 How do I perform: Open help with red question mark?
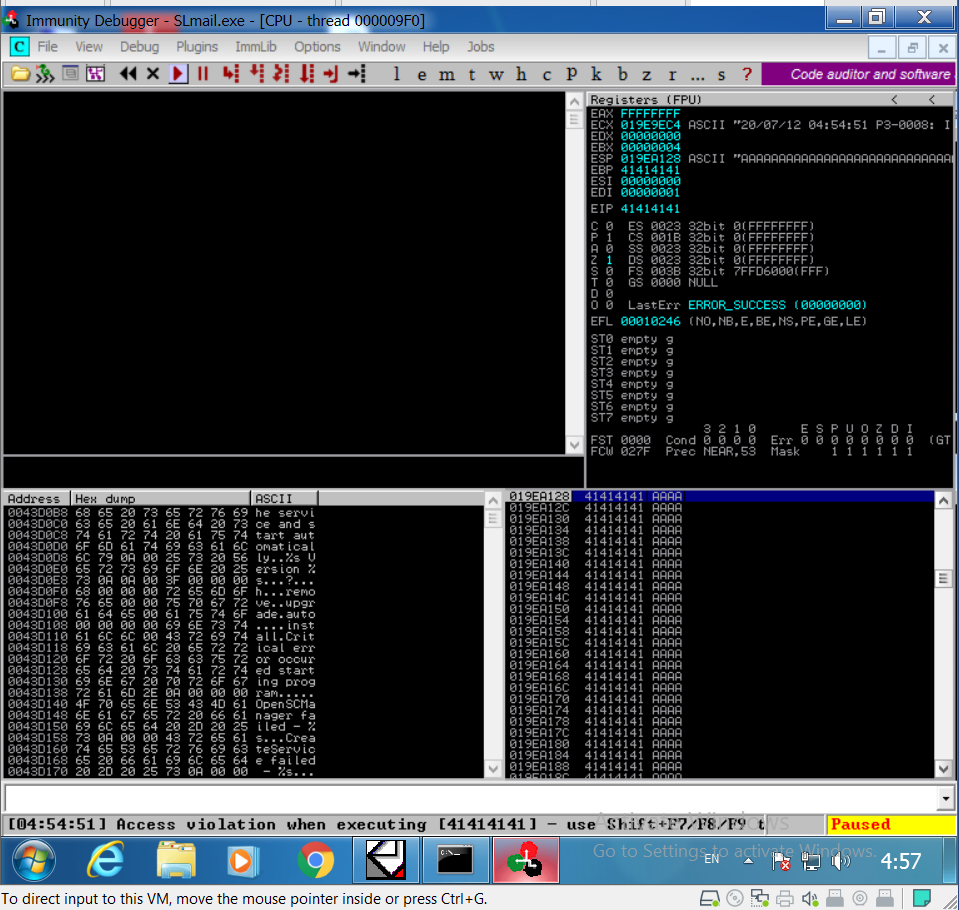(x=747, y=74)
